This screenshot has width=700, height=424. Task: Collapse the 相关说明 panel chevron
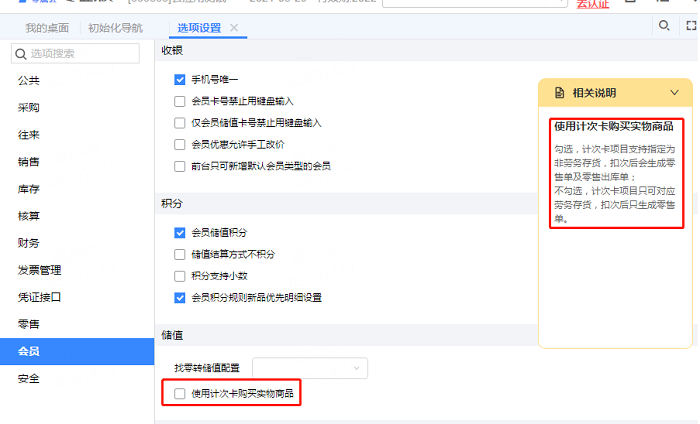click(x=675, y=93)
